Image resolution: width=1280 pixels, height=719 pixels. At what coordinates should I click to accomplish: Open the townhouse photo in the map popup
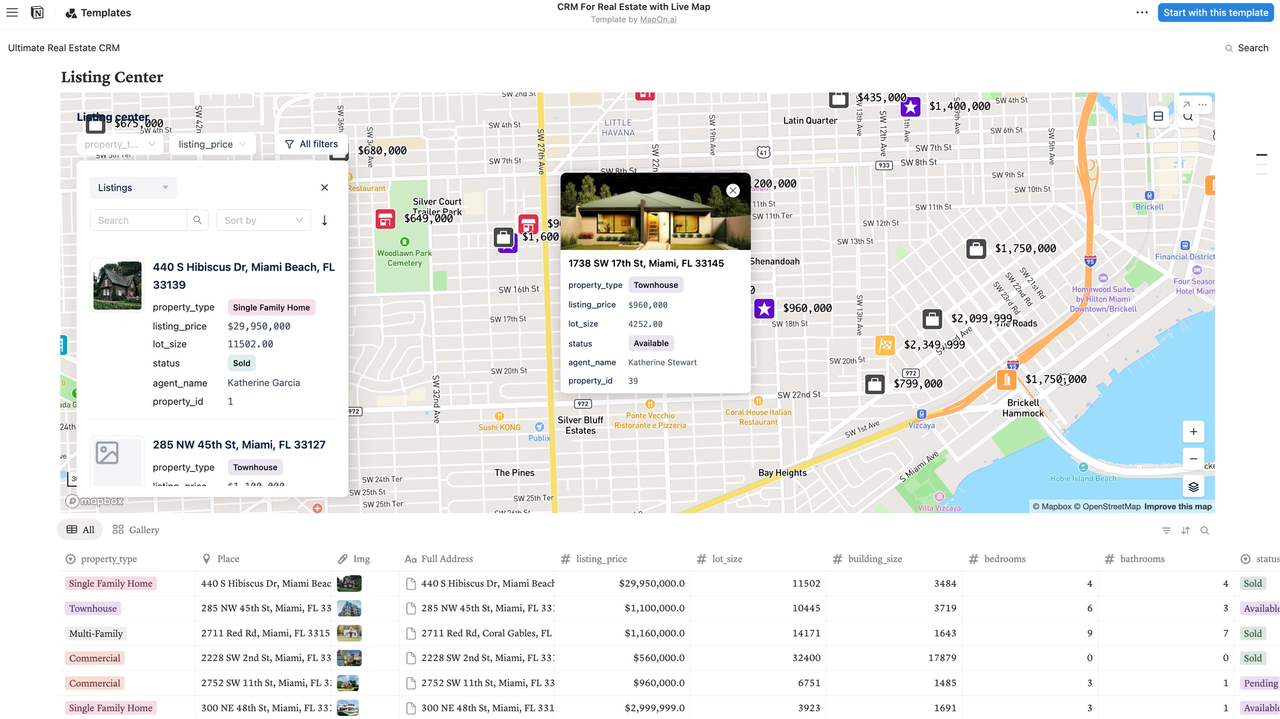click(x=655, y=211)
